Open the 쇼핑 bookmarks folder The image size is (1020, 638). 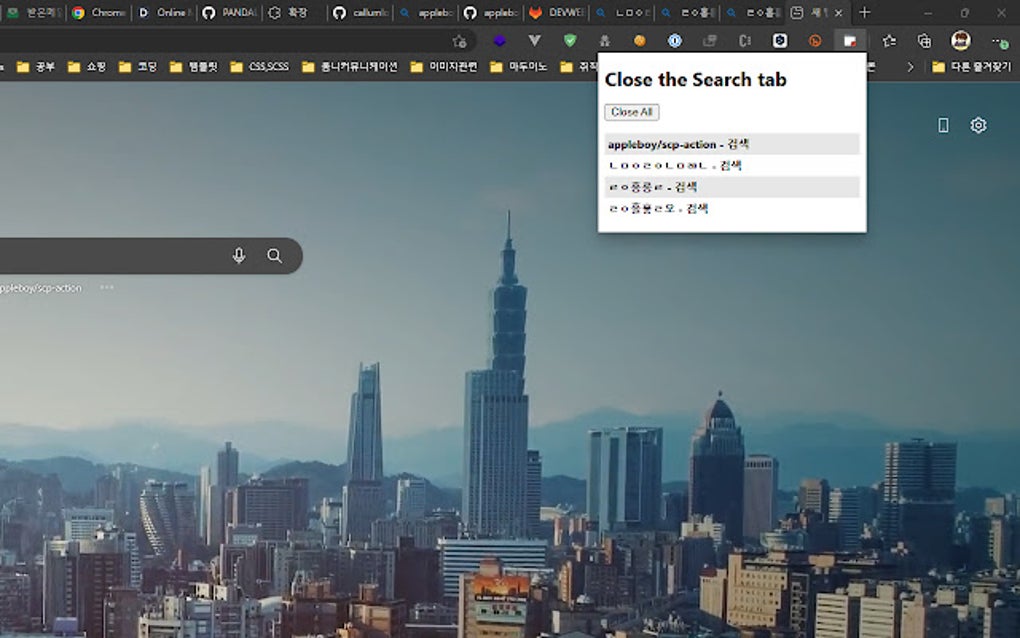click(x=87, y=66)
